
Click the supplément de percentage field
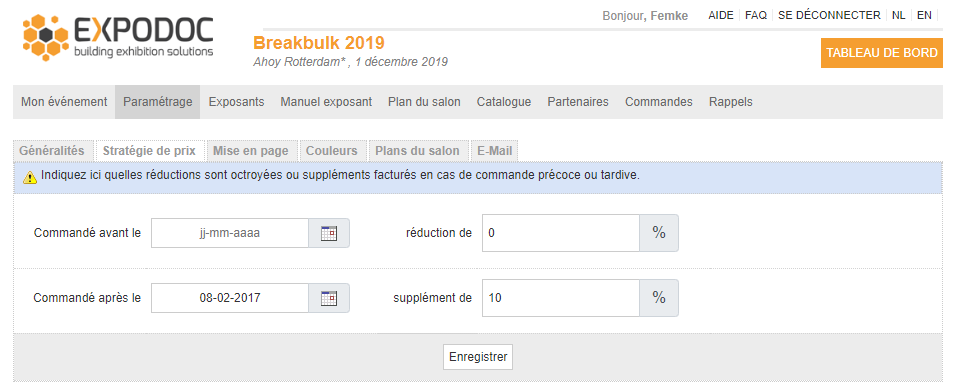(x=560, y=298)
